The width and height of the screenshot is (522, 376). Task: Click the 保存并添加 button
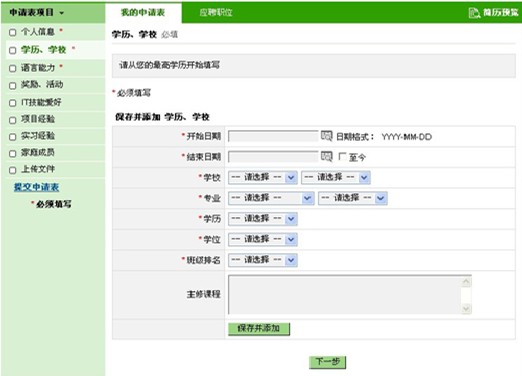point(259,329)
